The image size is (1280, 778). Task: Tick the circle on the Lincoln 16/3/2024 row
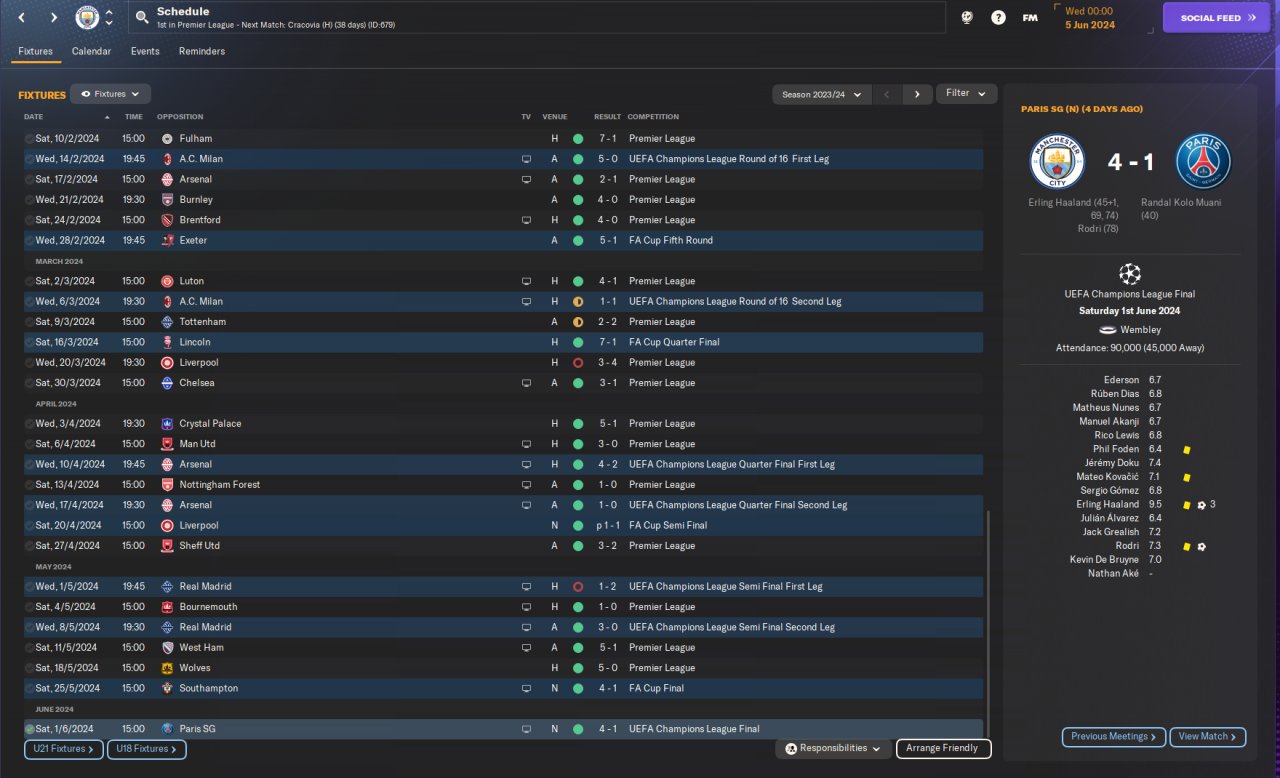pyautogui.click(x=29, y=342)
